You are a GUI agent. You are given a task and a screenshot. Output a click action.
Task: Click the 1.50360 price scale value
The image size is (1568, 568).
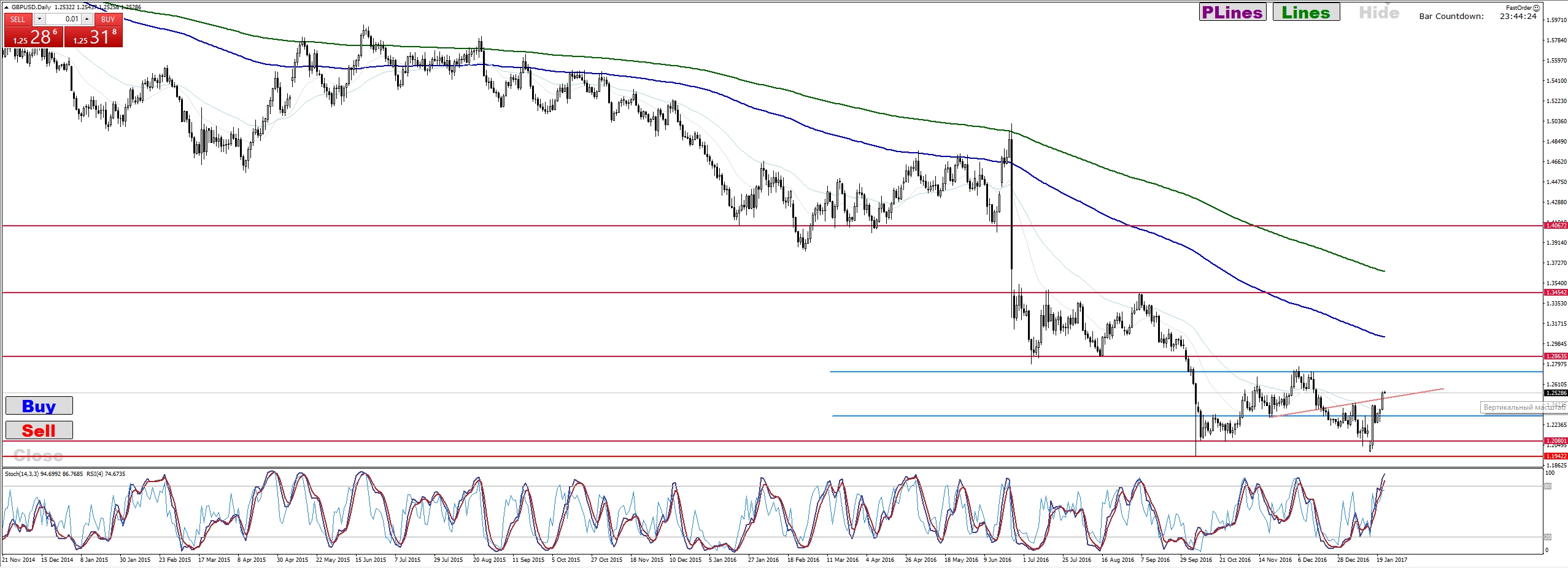click(1557, 121)
